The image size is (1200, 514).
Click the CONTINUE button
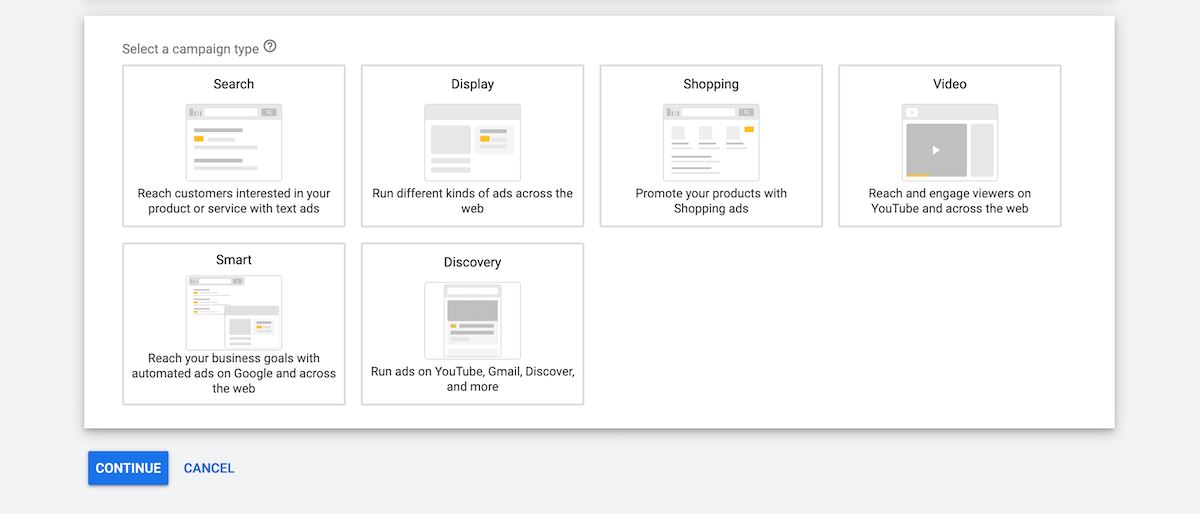point(128,468)
